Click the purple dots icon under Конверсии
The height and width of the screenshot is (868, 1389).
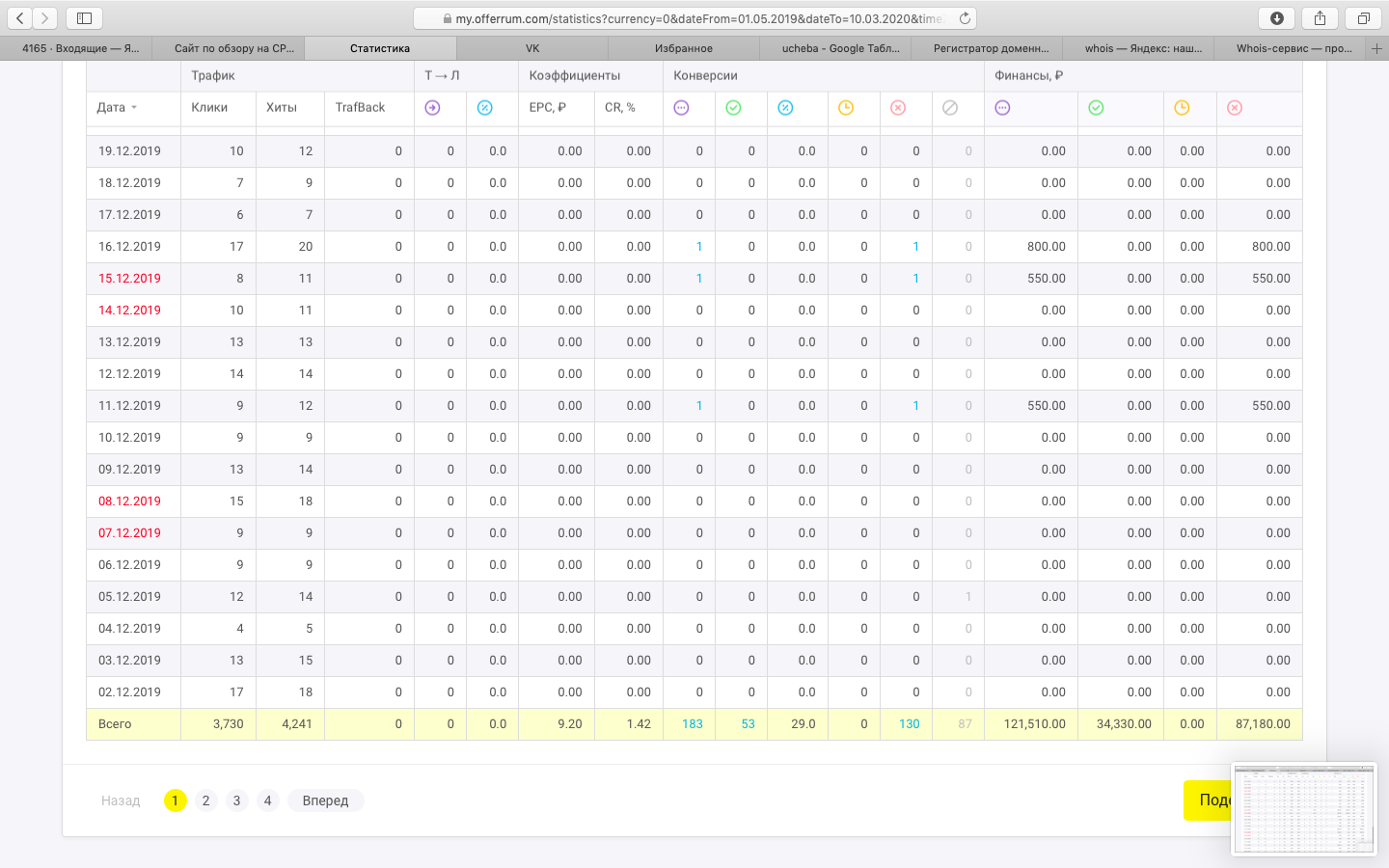pyautogui.click(x=681, y=108)
